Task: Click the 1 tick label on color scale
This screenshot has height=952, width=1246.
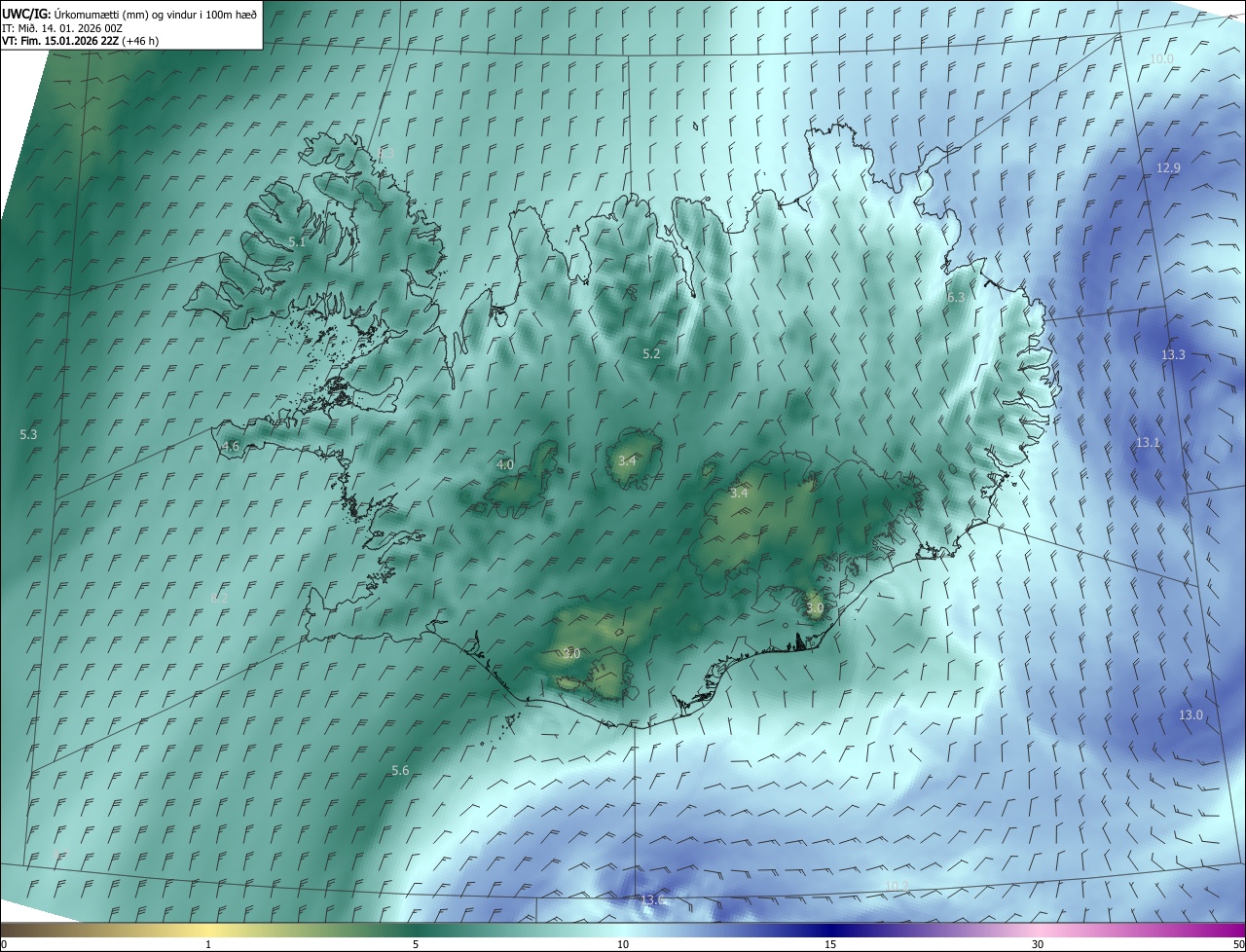Action: (208, 944)
